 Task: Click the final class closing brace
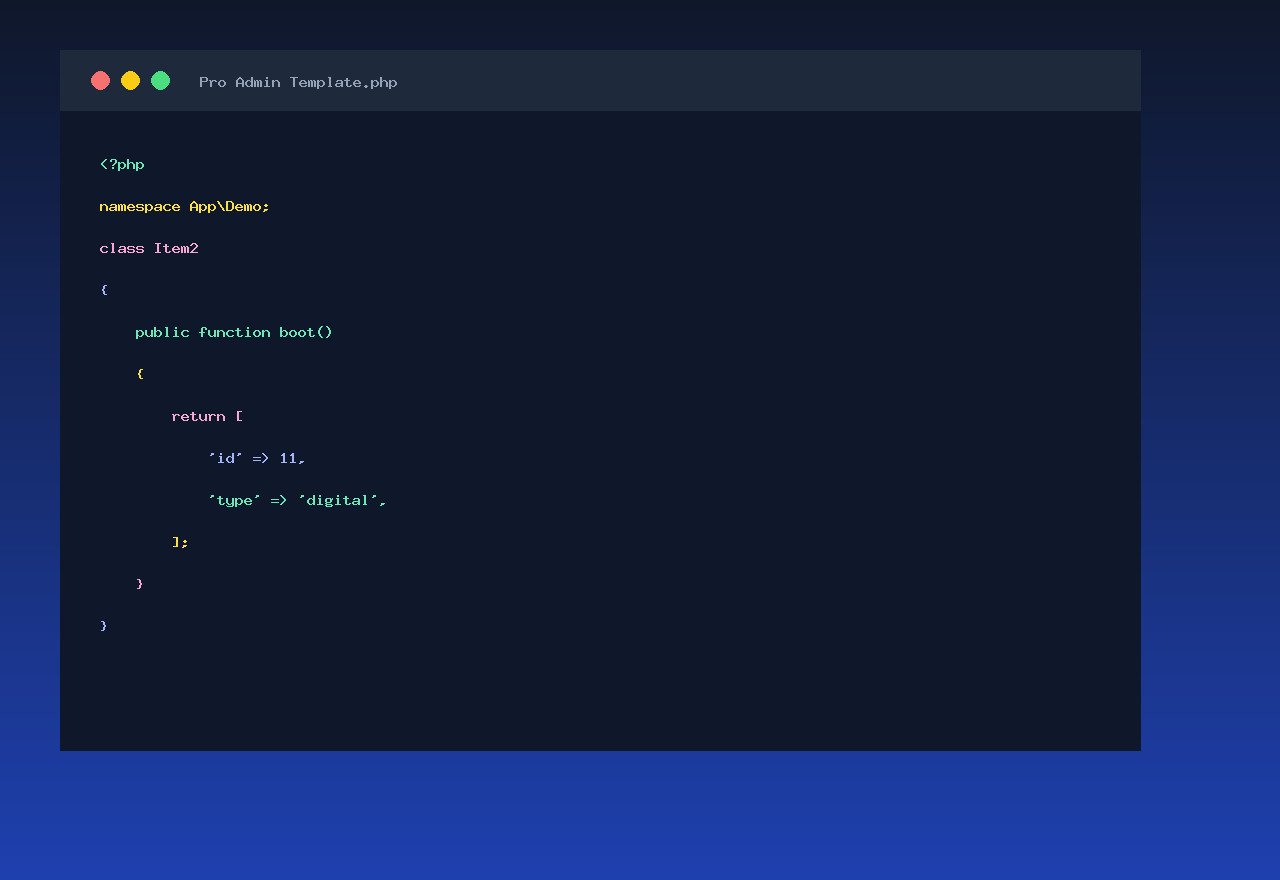[104, 626]
